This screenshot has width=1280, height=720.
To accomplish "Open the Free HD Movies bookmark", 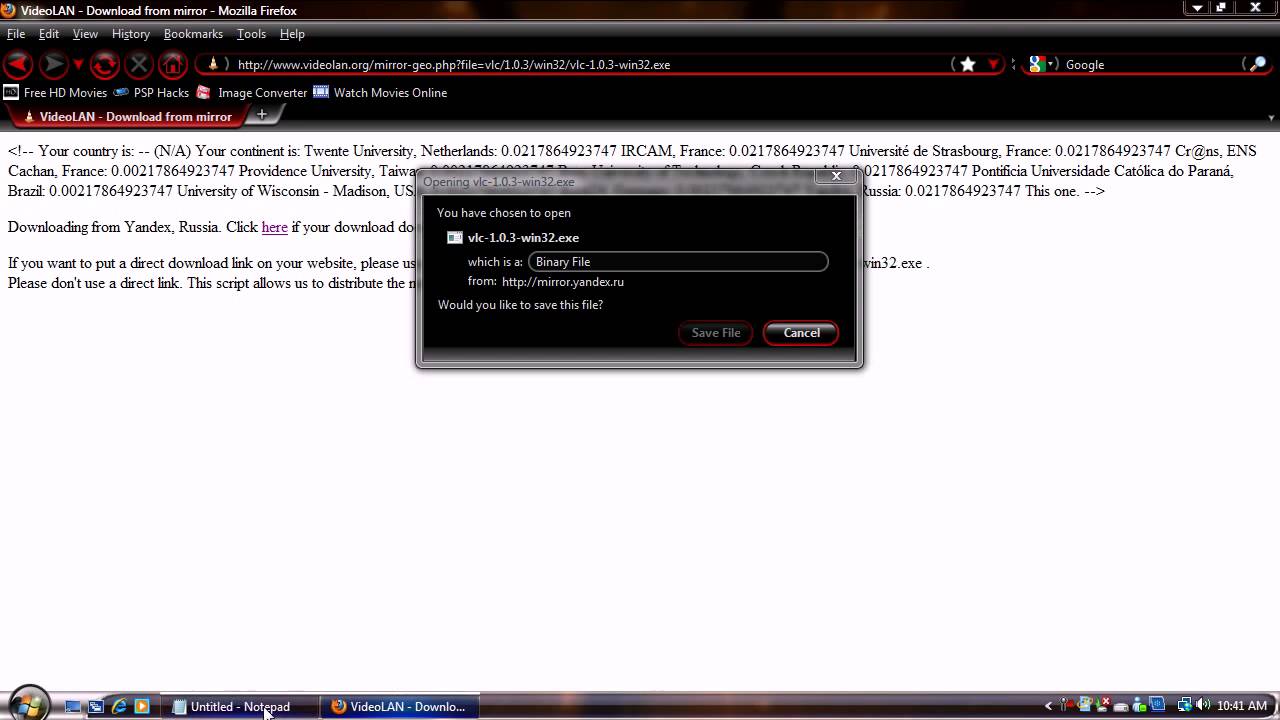I will point(55,92).
